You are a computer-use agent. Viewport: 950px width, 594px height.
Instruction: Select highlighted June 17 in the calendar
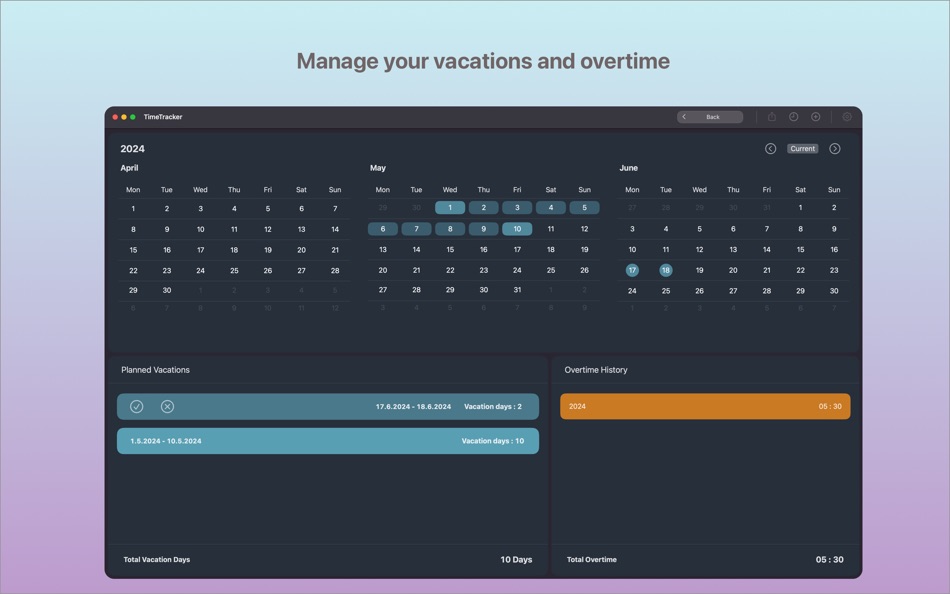pyautogui.click(x=632, y=270)
